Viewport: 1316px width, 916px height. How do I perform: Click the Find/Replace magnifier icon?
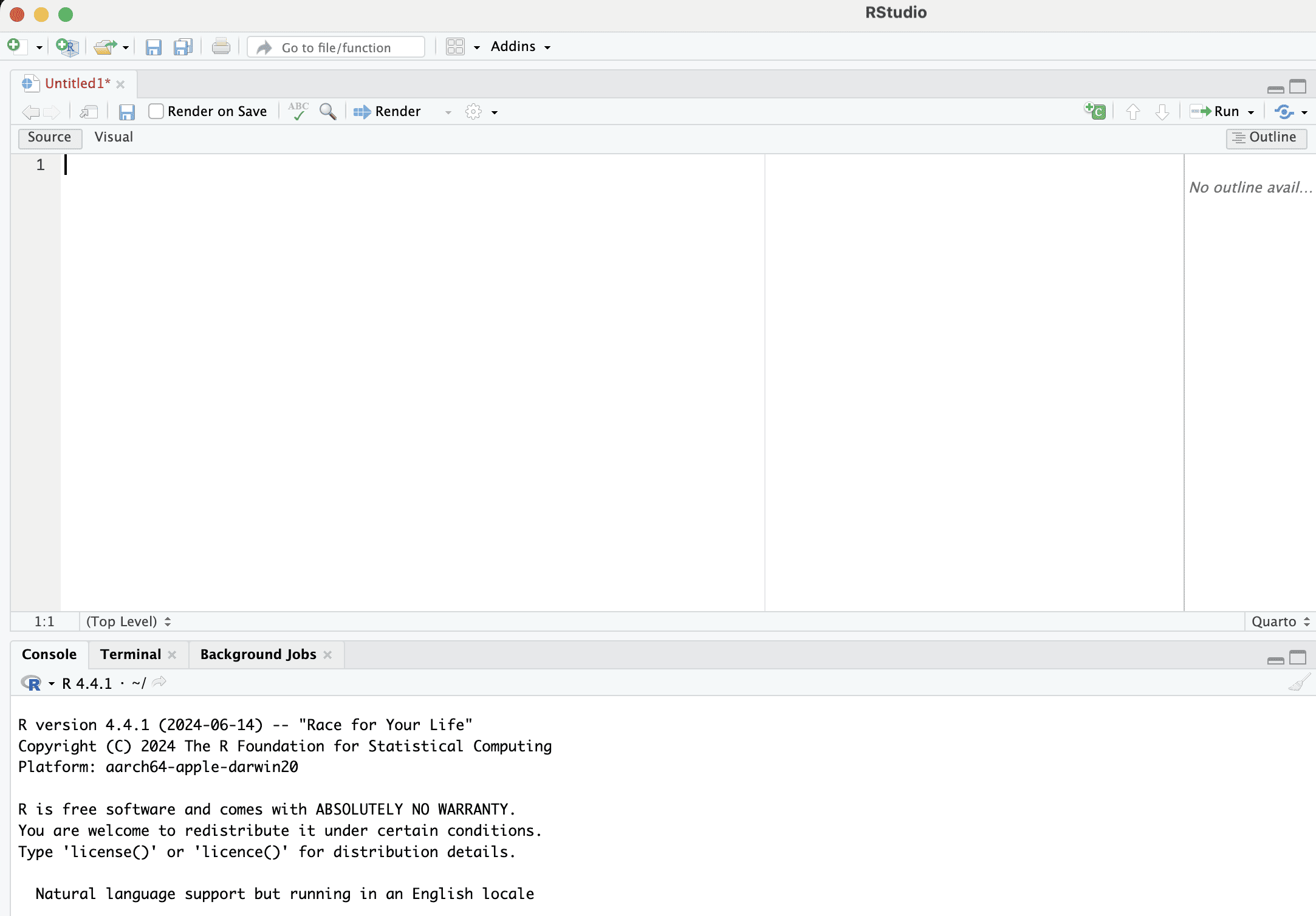(x=327, y=111)
